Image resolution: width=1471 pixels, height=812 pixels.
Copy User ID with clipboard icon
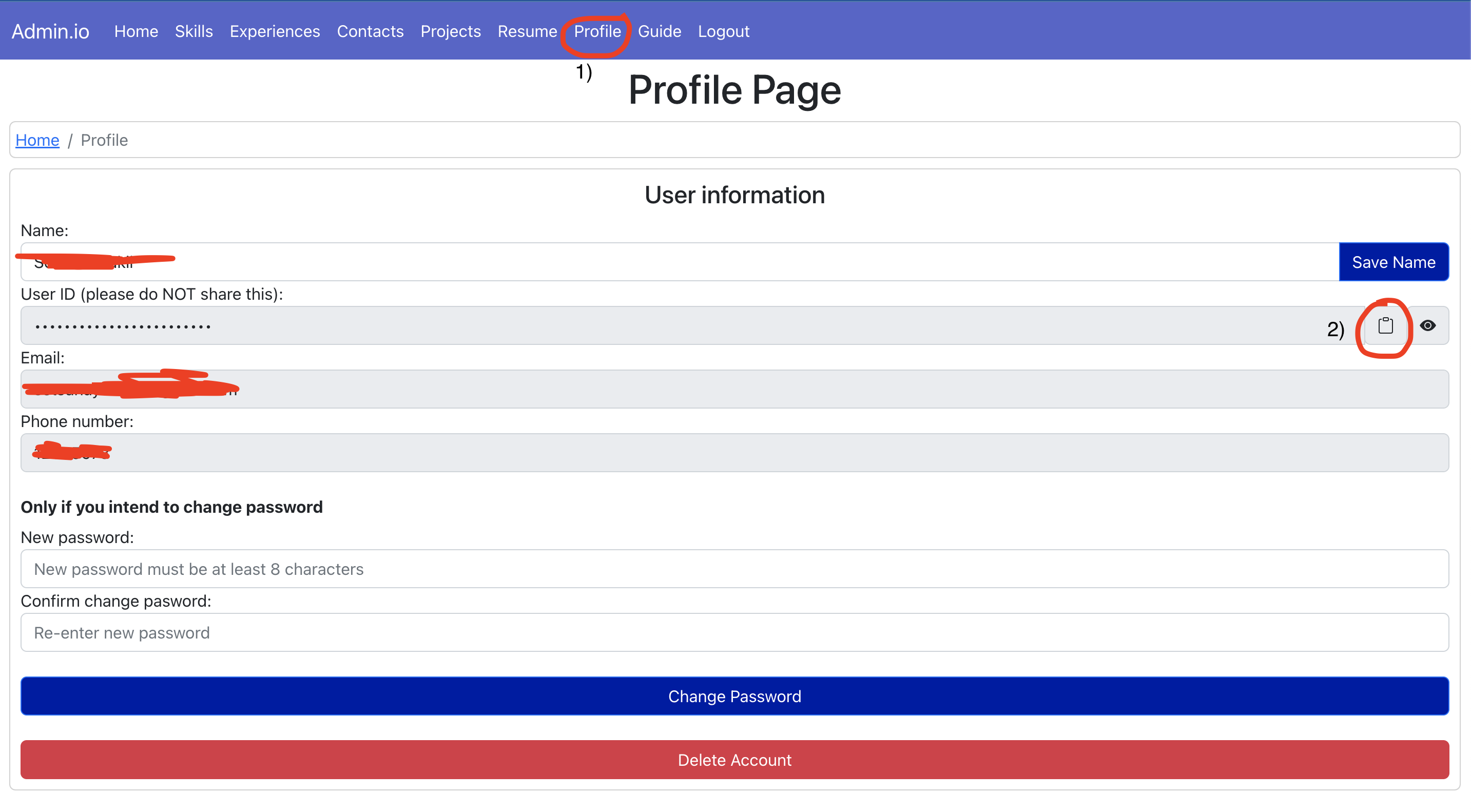tap(1385, 326)
